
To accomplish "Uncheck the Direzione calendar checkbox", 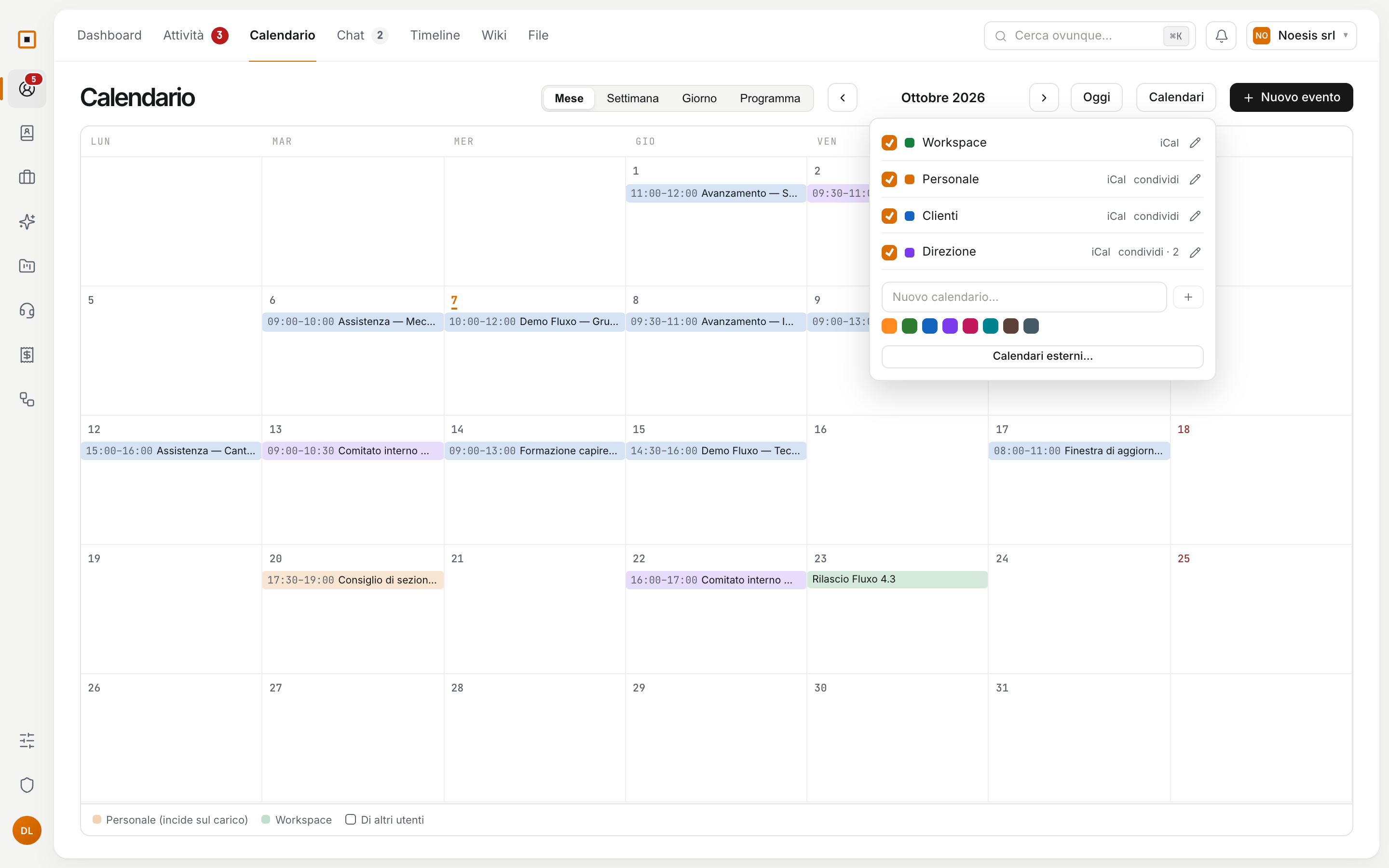I will (889, 252).
